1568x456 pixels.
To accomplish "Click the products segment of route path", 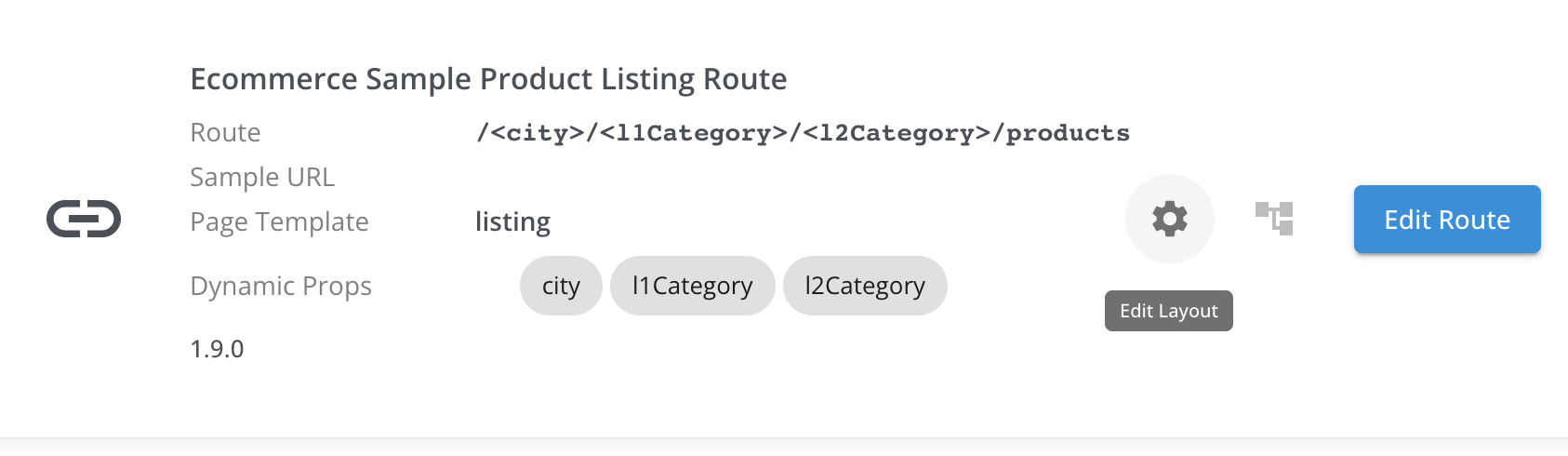I will pyautogui.click(x=1068, y=133).
